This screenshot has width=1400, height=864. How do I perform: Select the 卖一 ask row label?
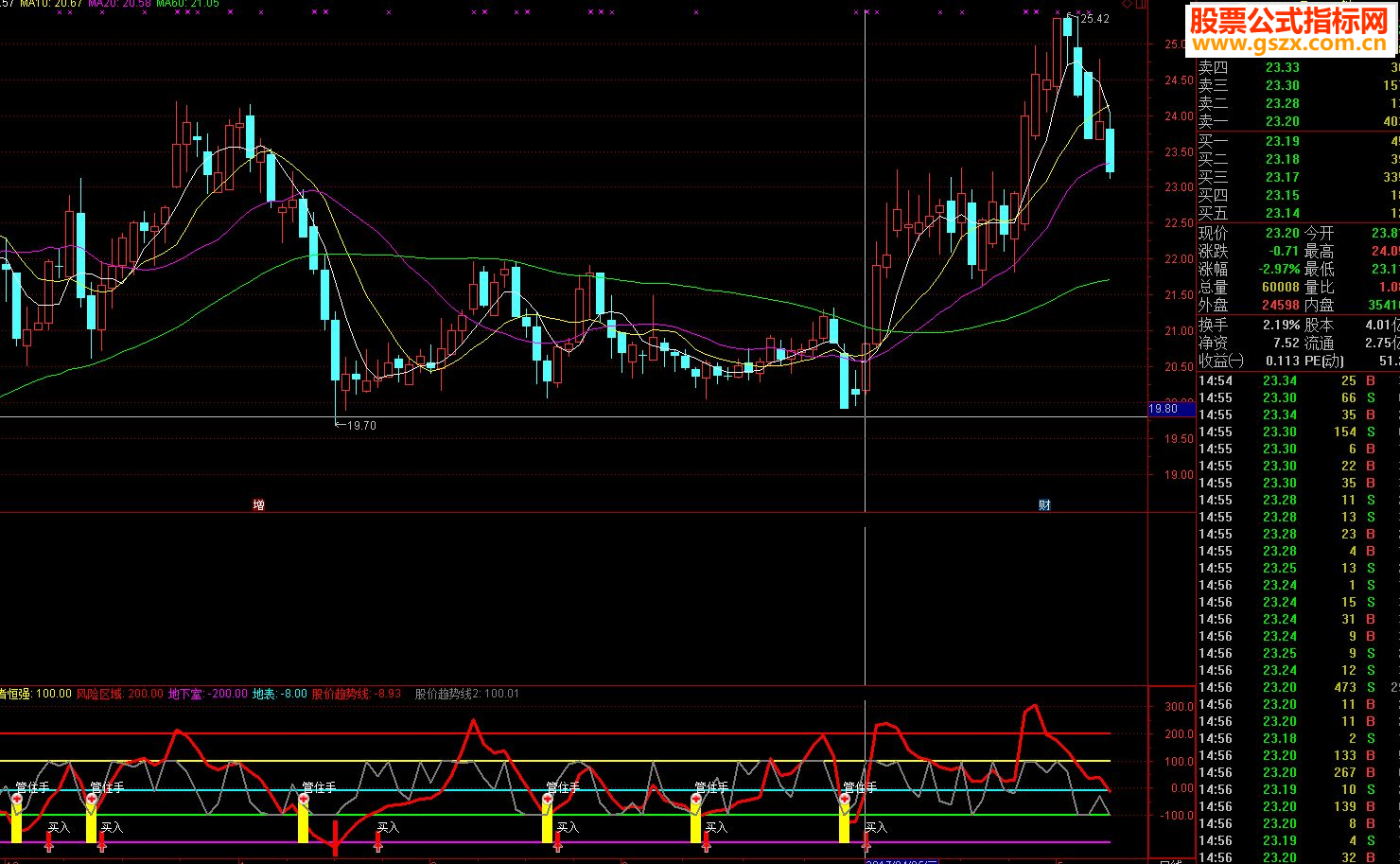coord(1214,121)
